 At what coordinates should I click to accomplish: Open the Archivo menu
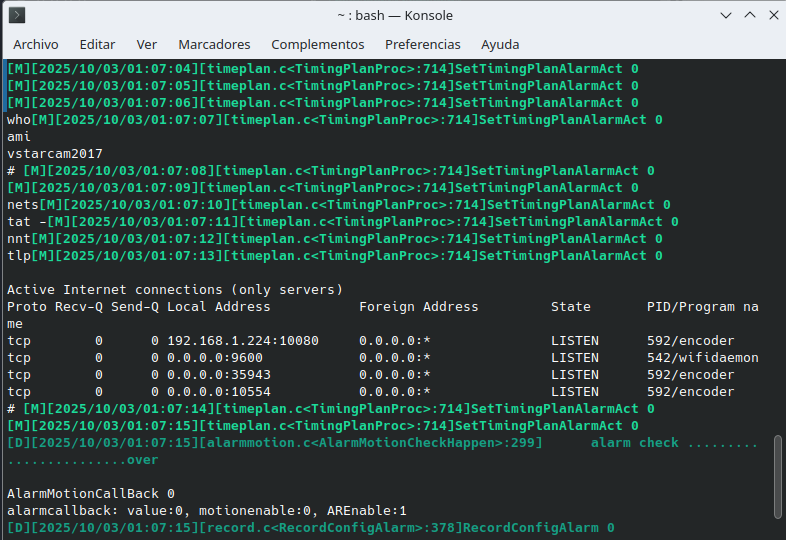(x=36, y=44)
